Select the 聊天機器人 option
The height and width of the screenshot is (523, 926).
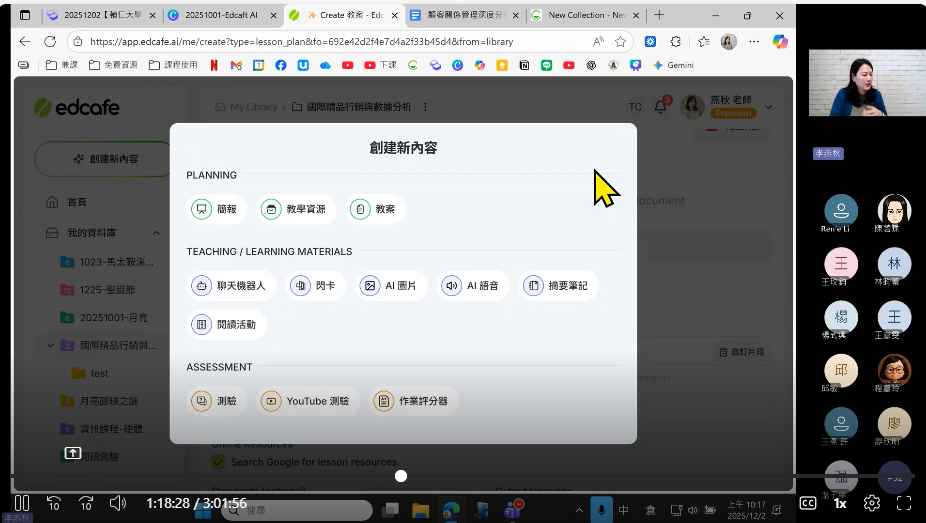pos(231,286)
